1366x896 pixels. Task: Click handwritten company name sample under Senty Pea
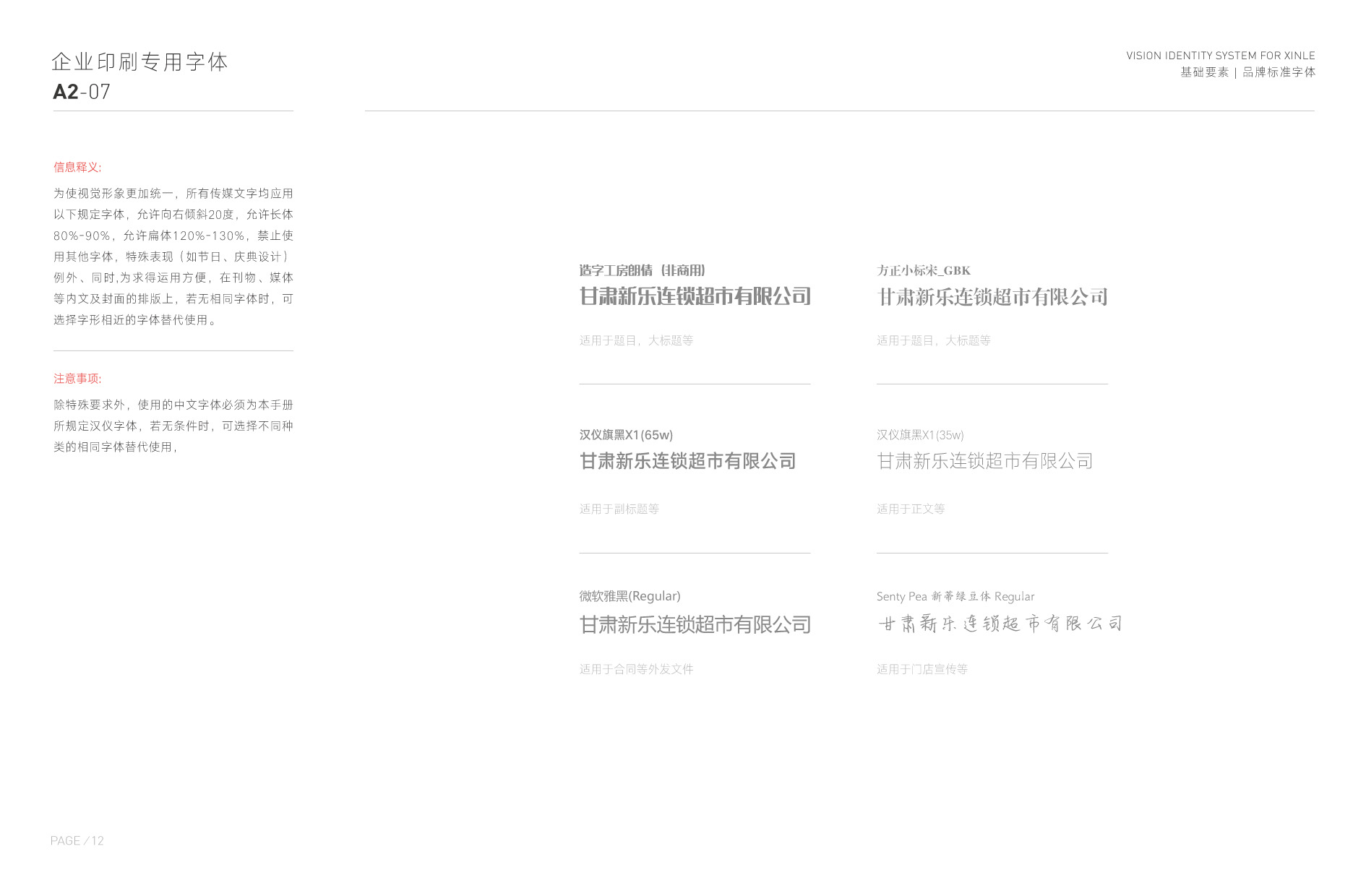click(x=1000, y=624)
